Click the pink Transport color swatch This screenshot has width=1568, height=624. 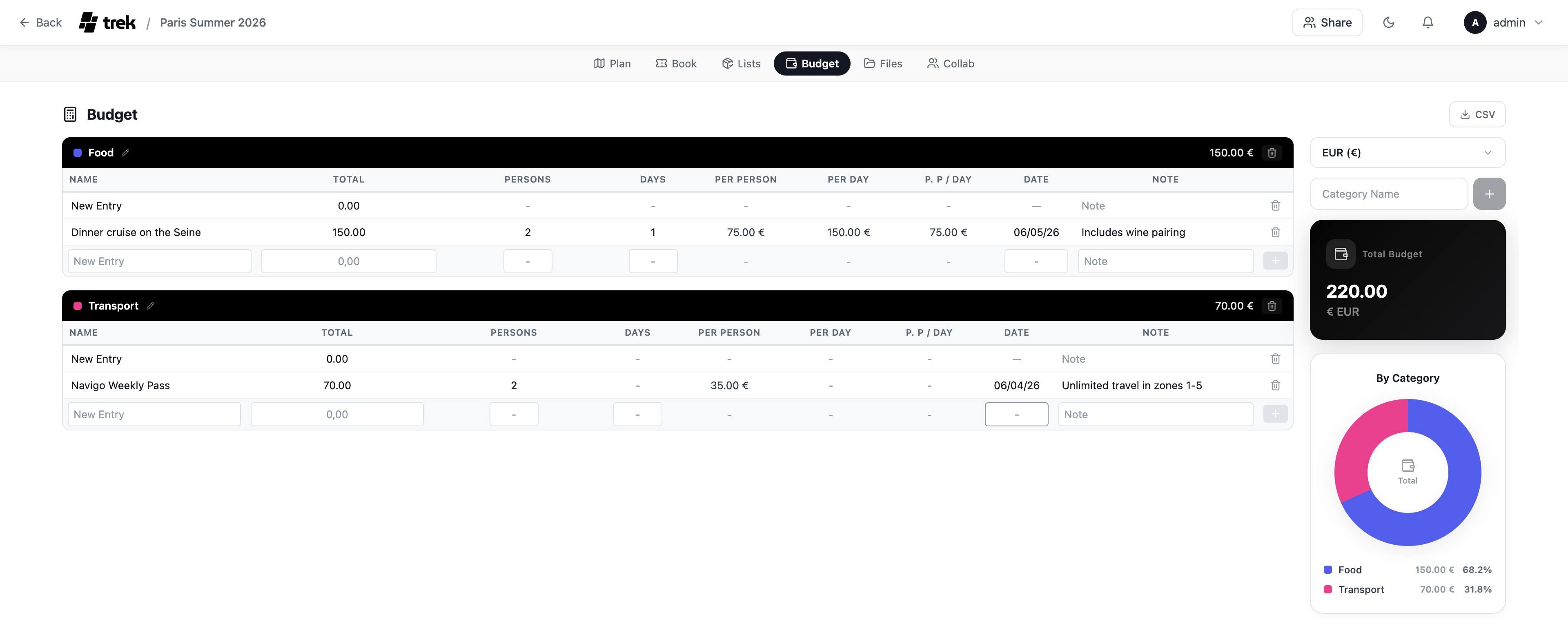point(77,305)
